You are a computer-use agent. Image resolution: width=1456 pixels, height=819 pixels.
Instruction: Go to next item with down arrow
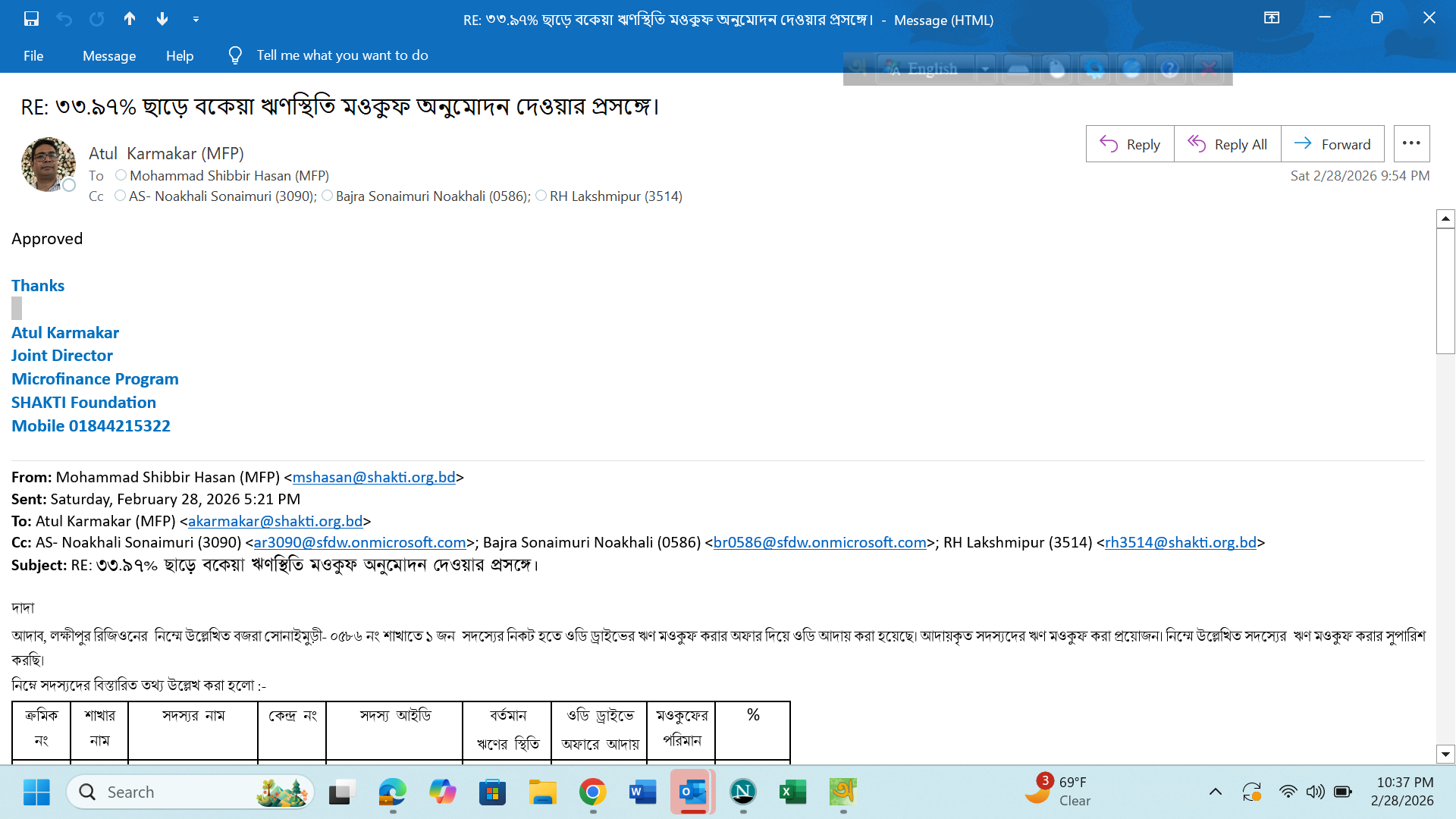[162, 19]
